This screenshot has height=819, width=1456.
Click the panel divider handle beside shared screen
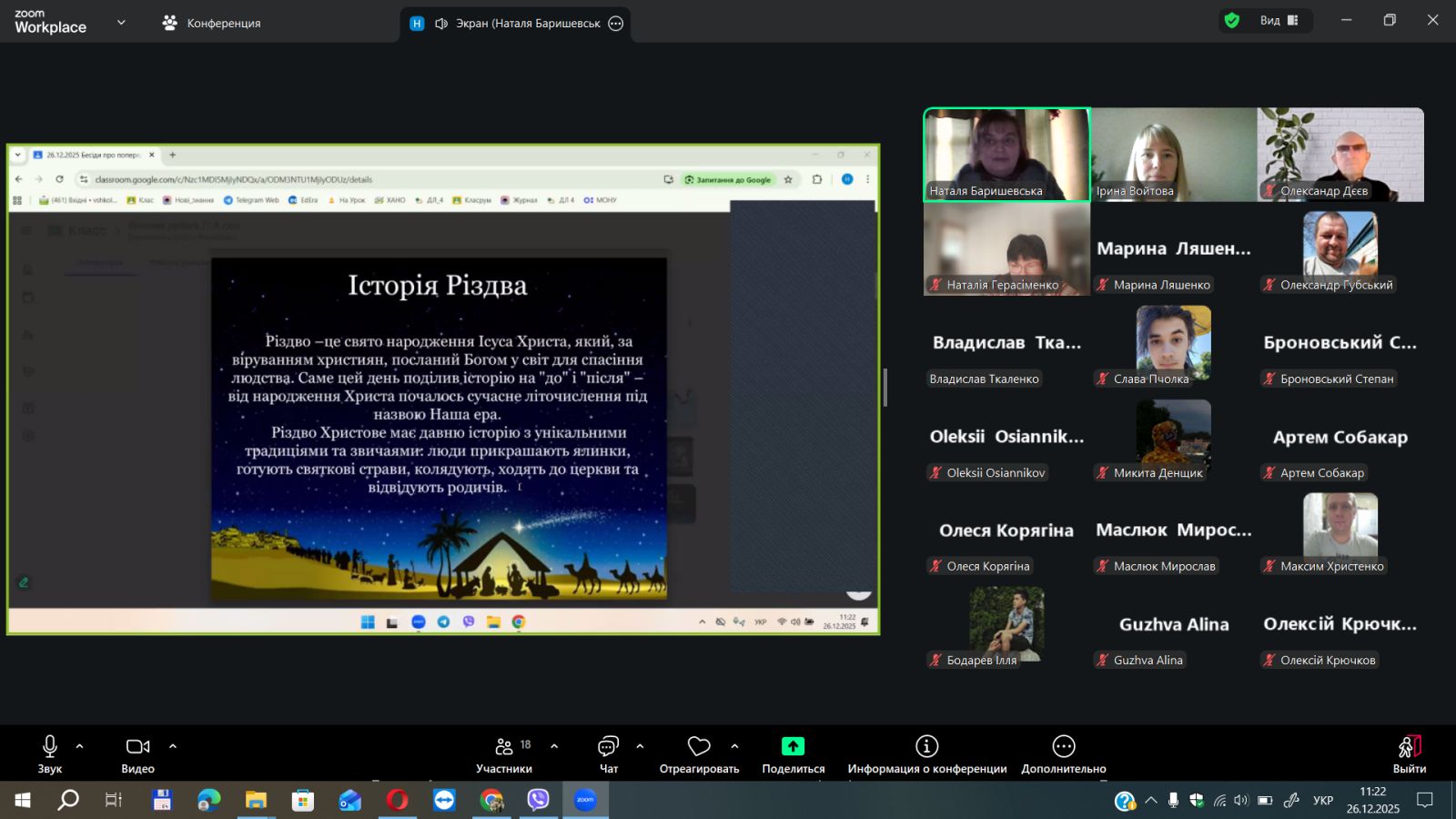point(885,389)
